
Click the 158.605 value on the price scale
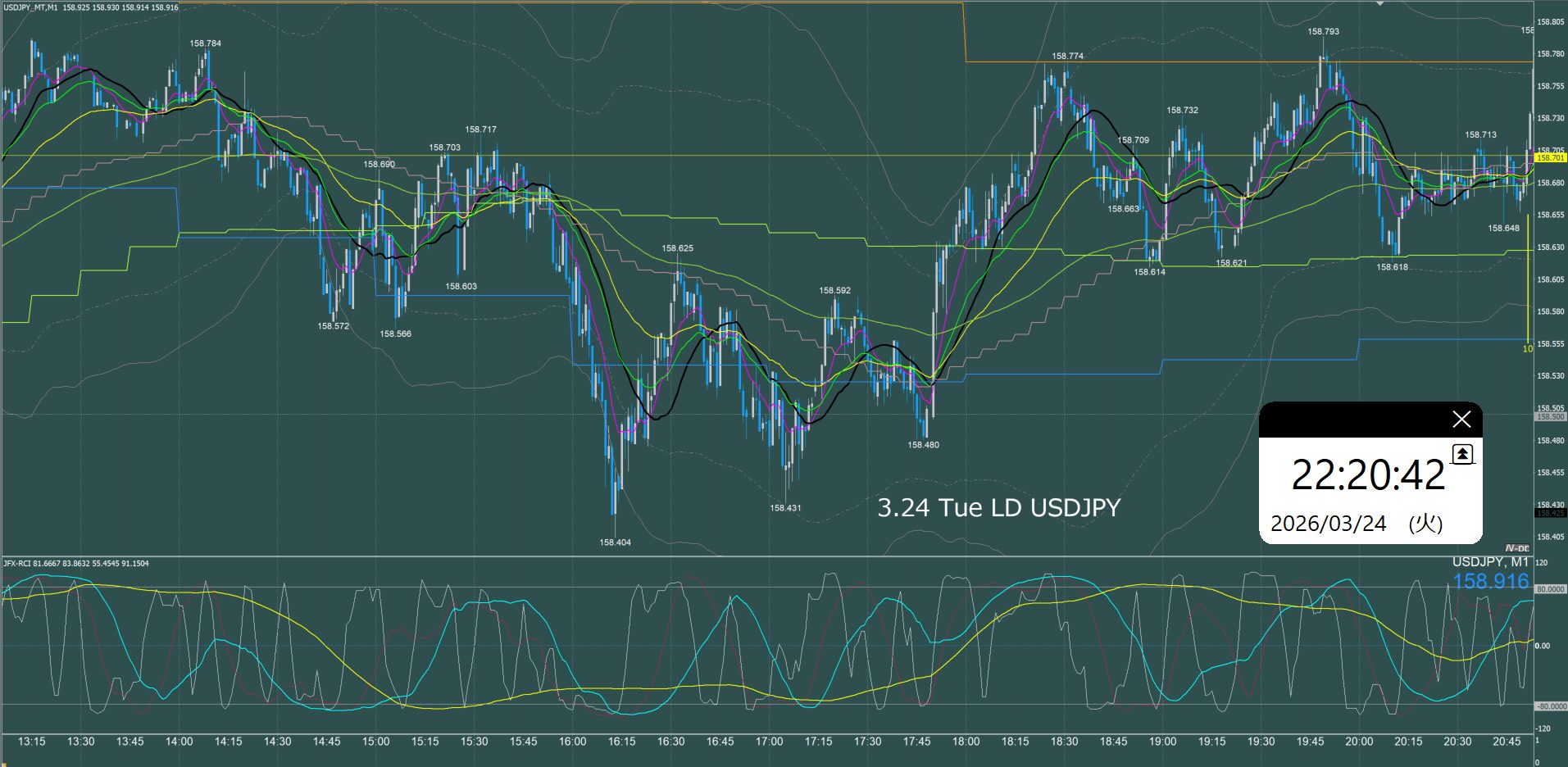[x=1550, y=279]
